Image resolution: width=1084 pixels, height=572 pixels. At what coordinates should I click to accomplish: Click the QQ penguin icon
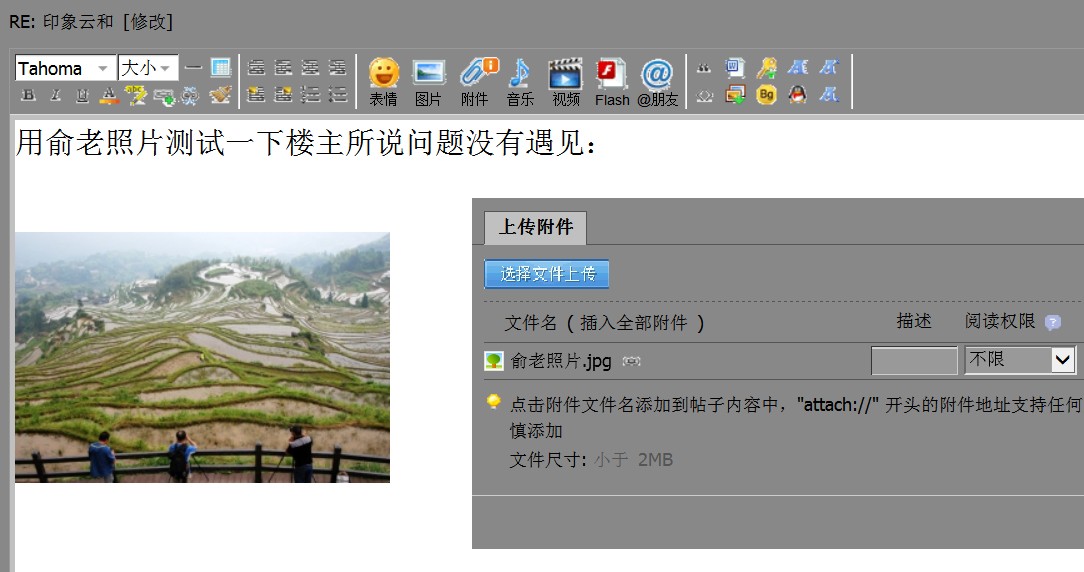click(797, 95)
